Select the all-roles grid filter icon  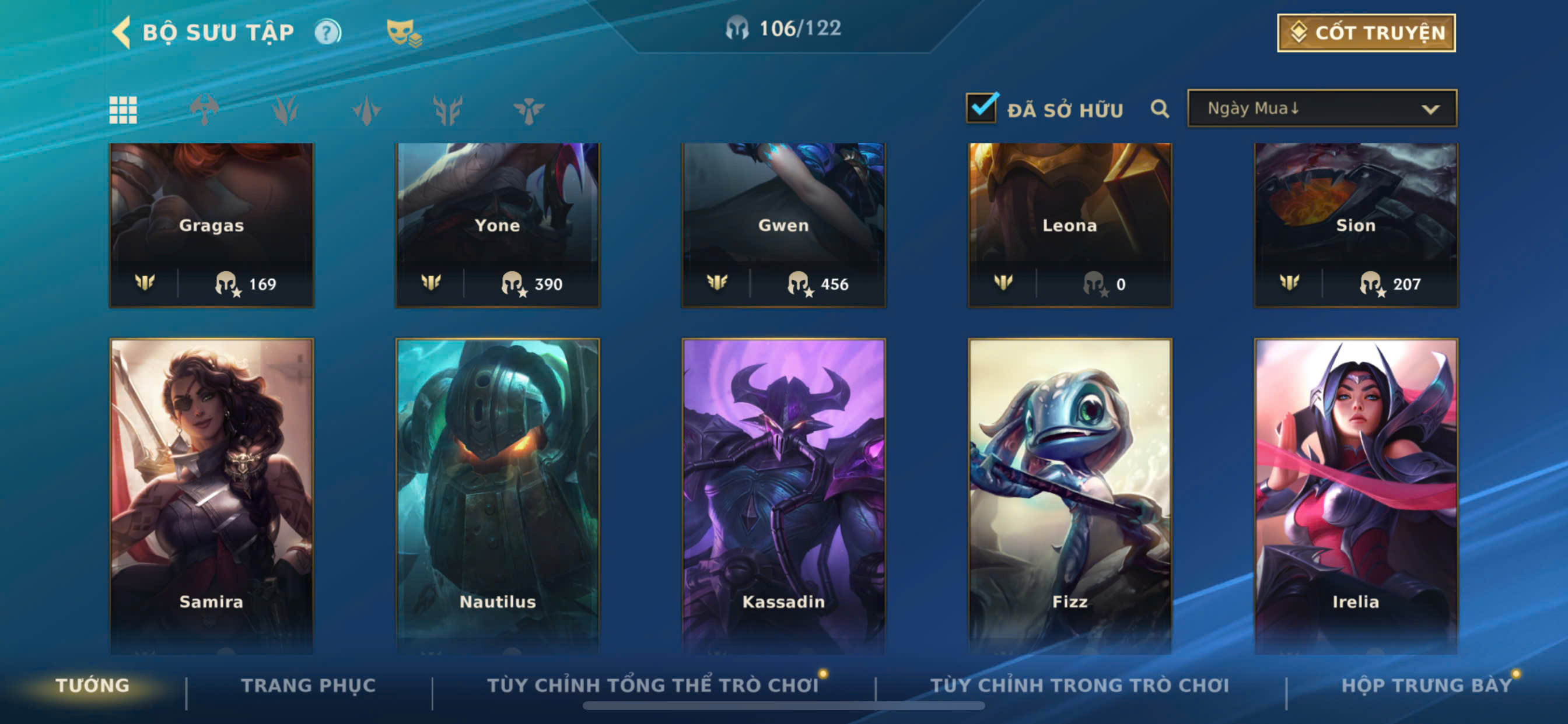click(x=123, y=110)
